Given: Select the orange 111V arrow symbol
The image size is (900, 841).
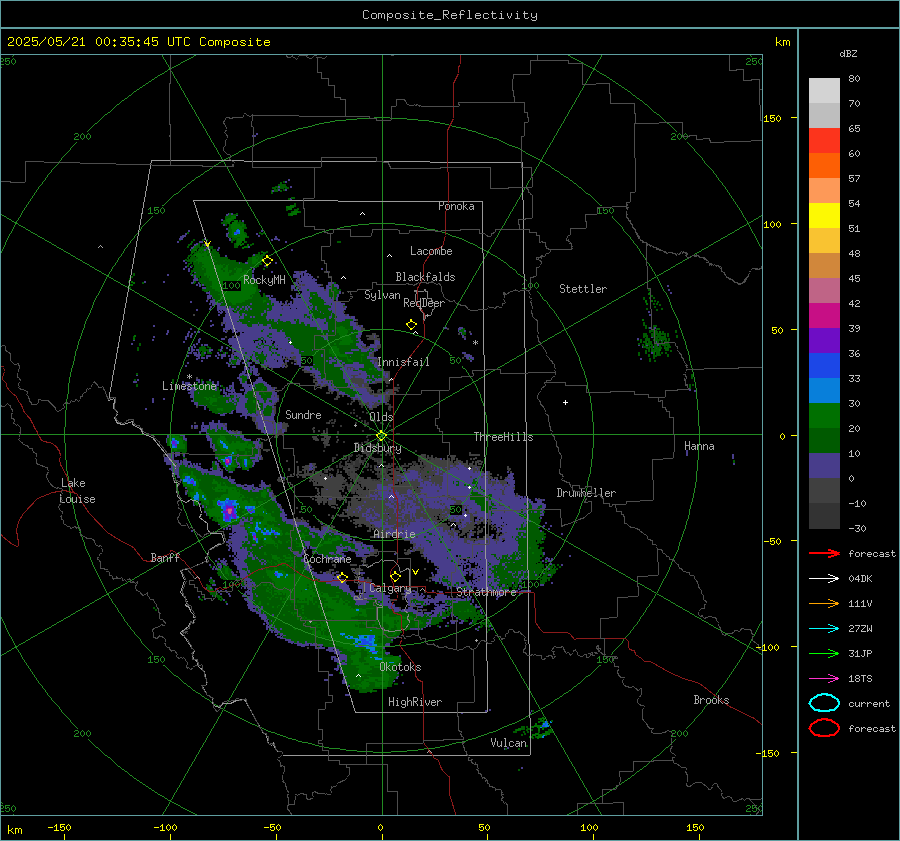Looking at the screenshot, I should 824,603.
